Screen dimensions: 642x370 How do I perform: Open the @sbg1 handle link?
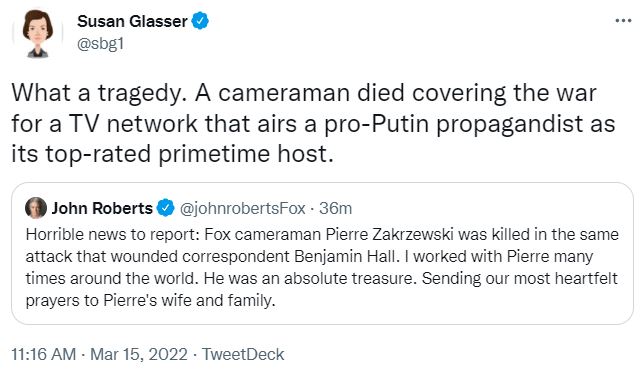point(100,43)
